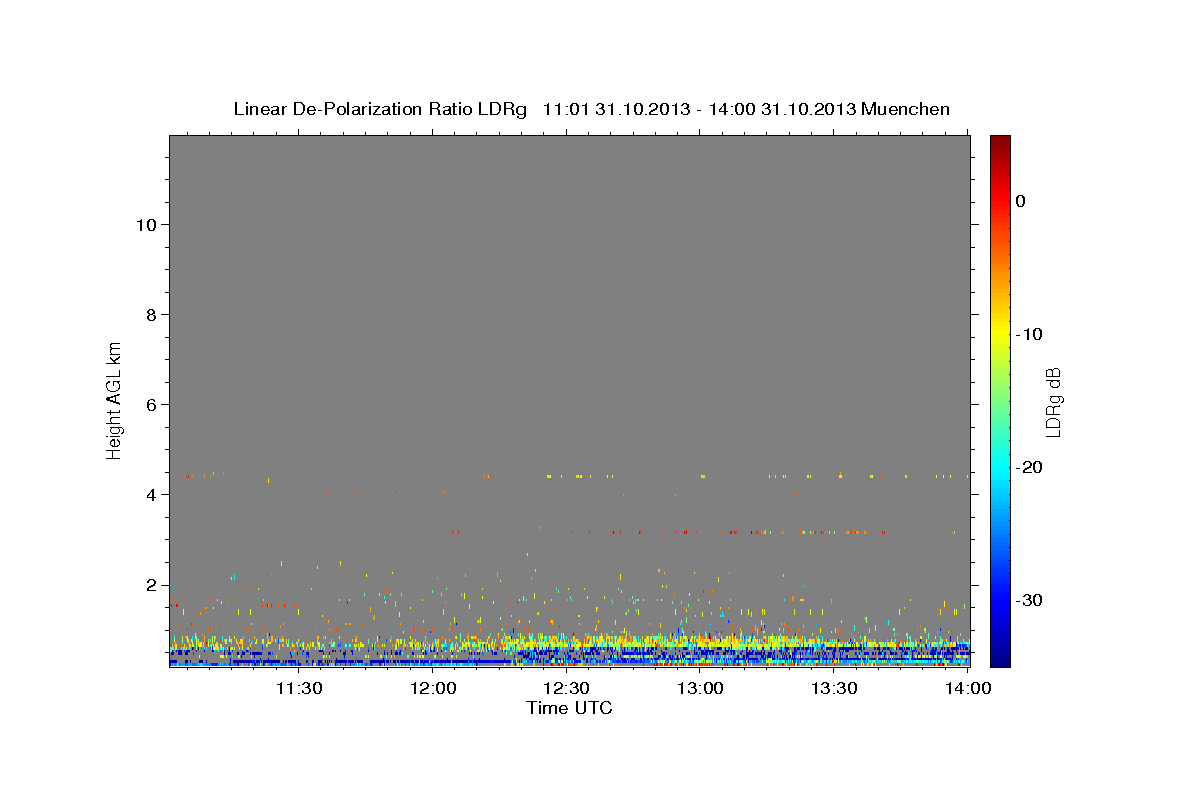Click the start time '11:01 31.10.2013' in title
The width and height of the screenshot is (1200, 800).
616,109
